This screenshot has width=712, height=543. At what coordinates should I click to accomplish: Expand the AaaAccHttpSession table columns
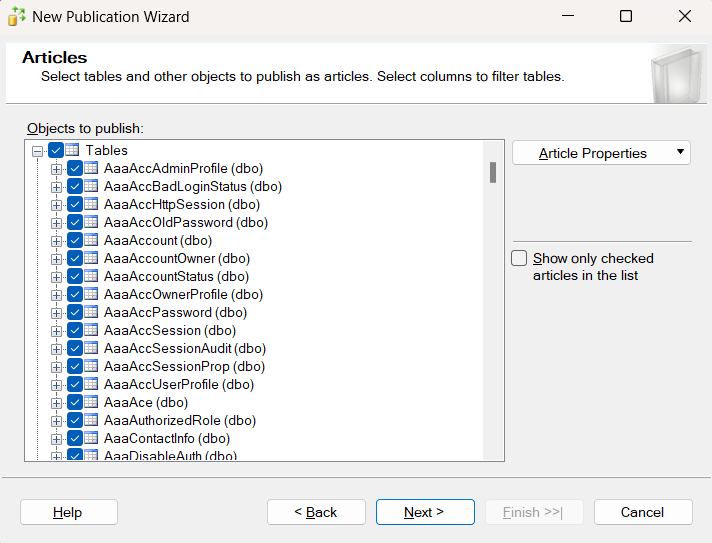tap(57, 204)
